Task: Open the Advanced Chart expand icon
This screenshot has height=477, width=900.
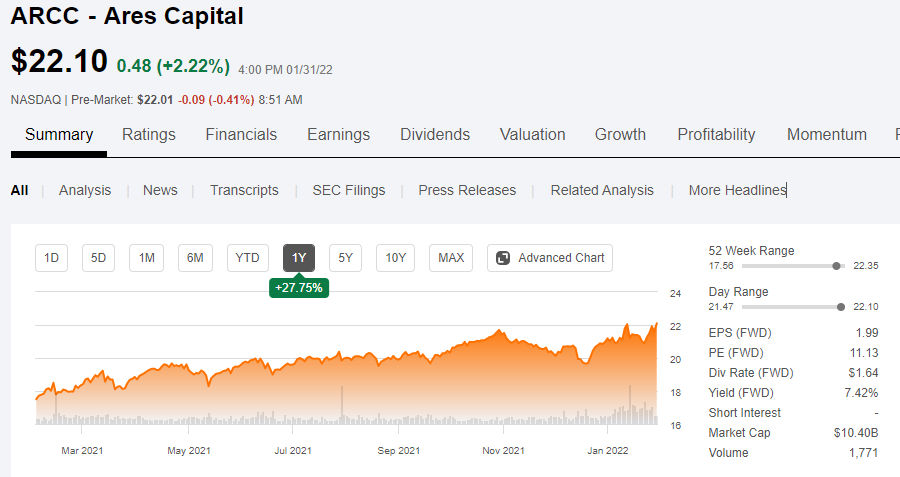Action: pyautogui.click(x=503, y=258)
